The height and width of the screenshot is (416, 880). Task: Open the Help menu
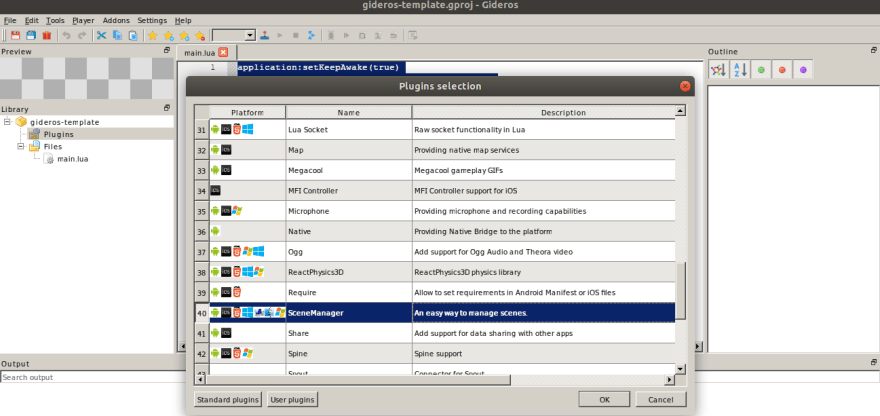click(x=183, y=20)
